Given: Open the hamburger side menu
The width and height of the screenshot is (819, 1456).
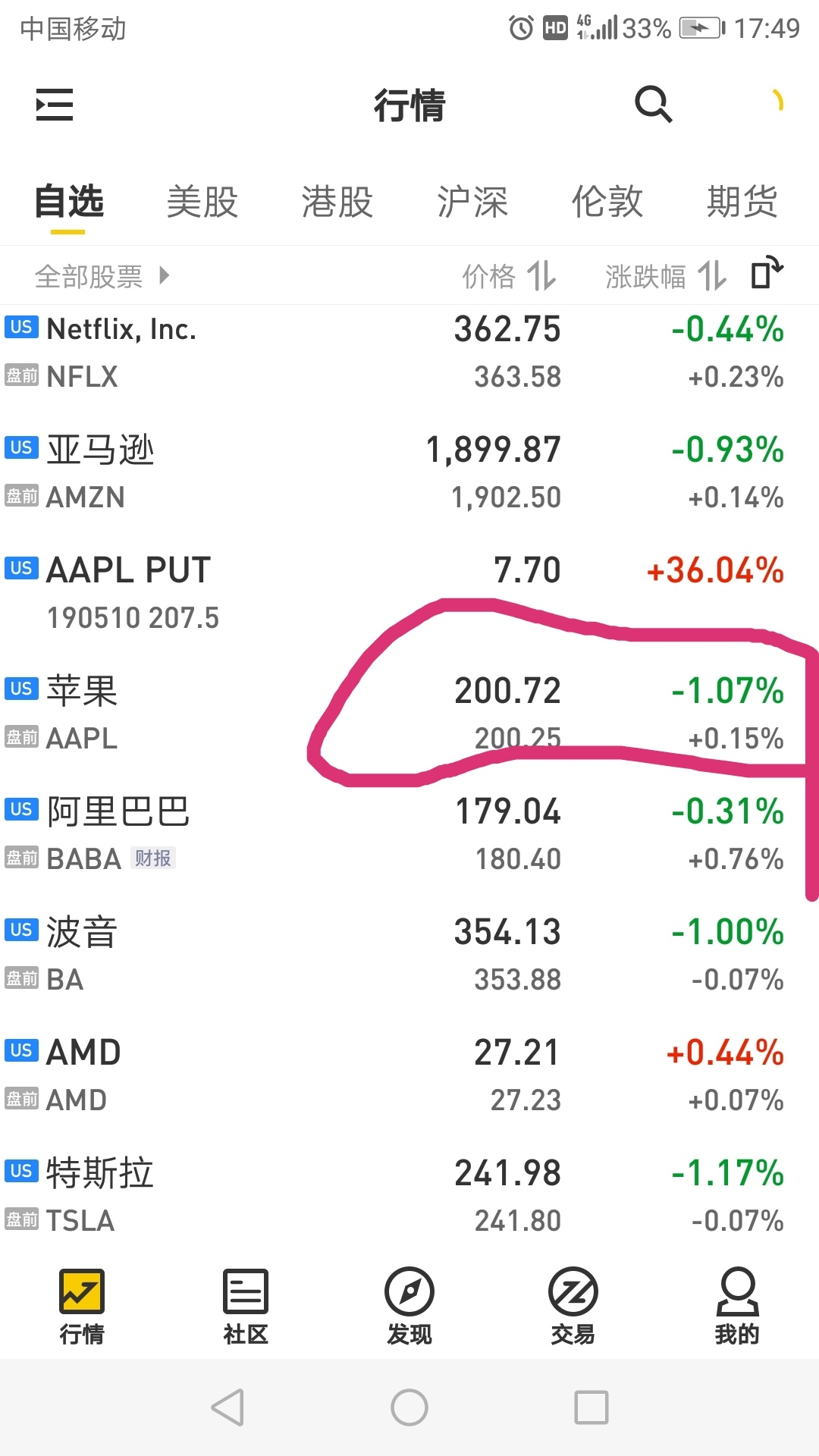Looking at the screenshot, I should coord(55,105).
